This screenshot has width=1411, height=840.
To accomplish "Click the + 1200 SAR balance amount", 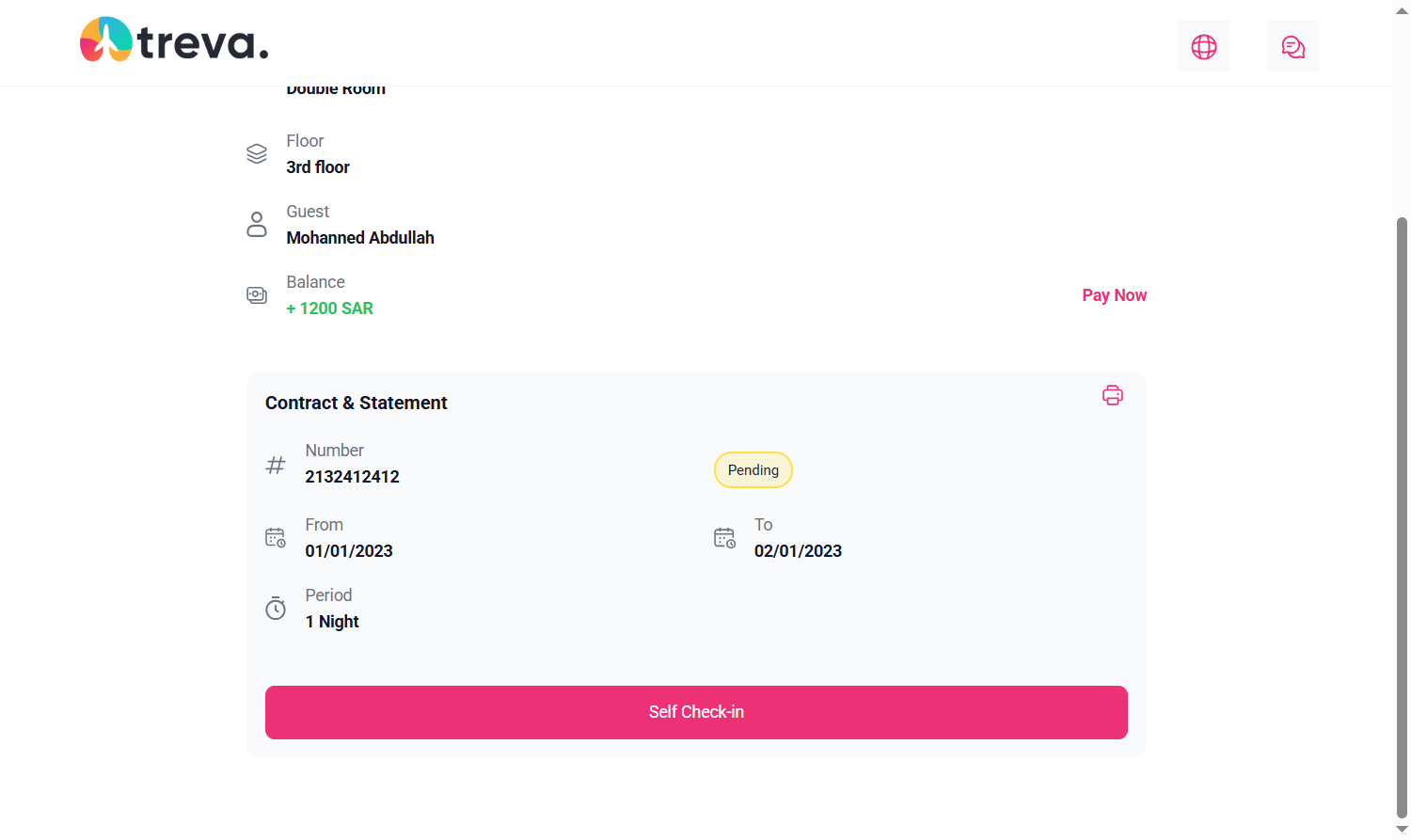I will pos(329,309).
